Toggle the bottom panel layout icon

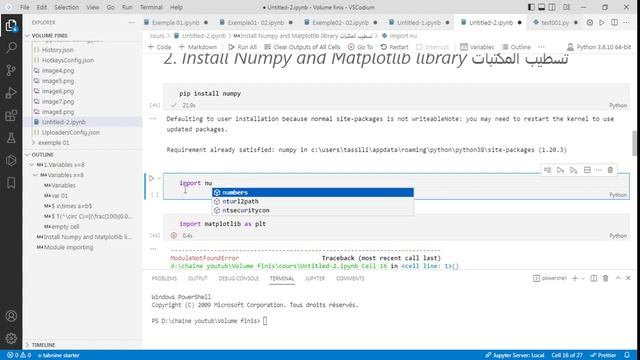542,7
